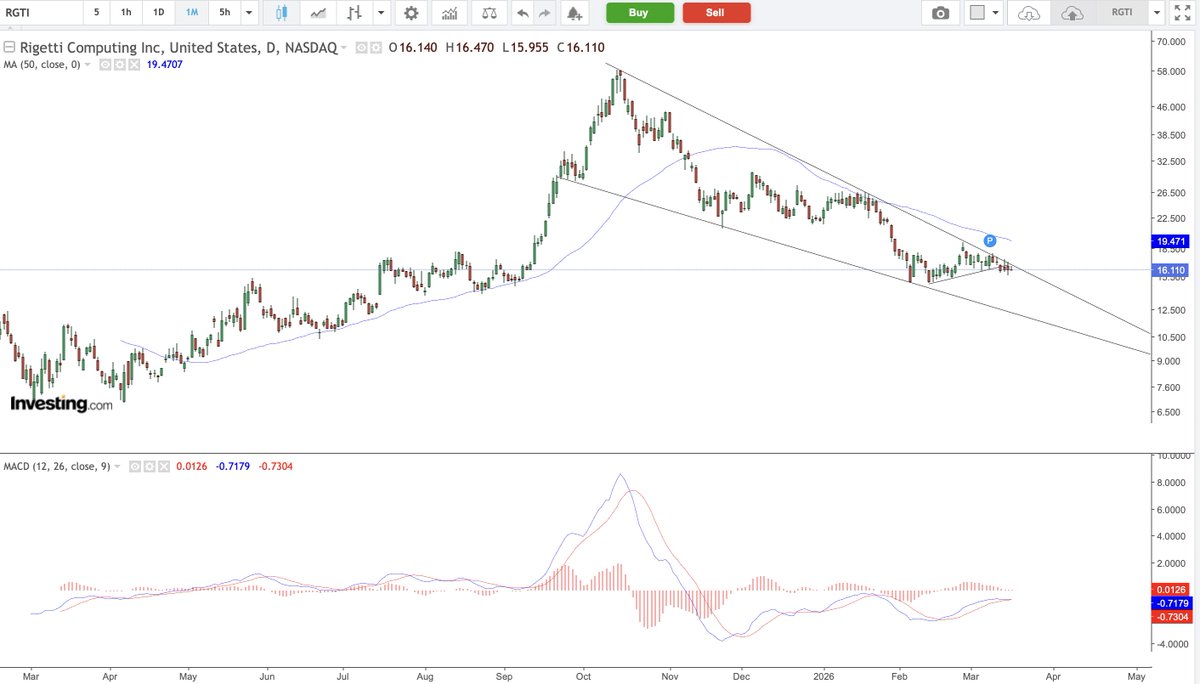This screenshot has width=1200, height=684.
Task: Select the 5h interval
Action: click(x=224, y=13)
